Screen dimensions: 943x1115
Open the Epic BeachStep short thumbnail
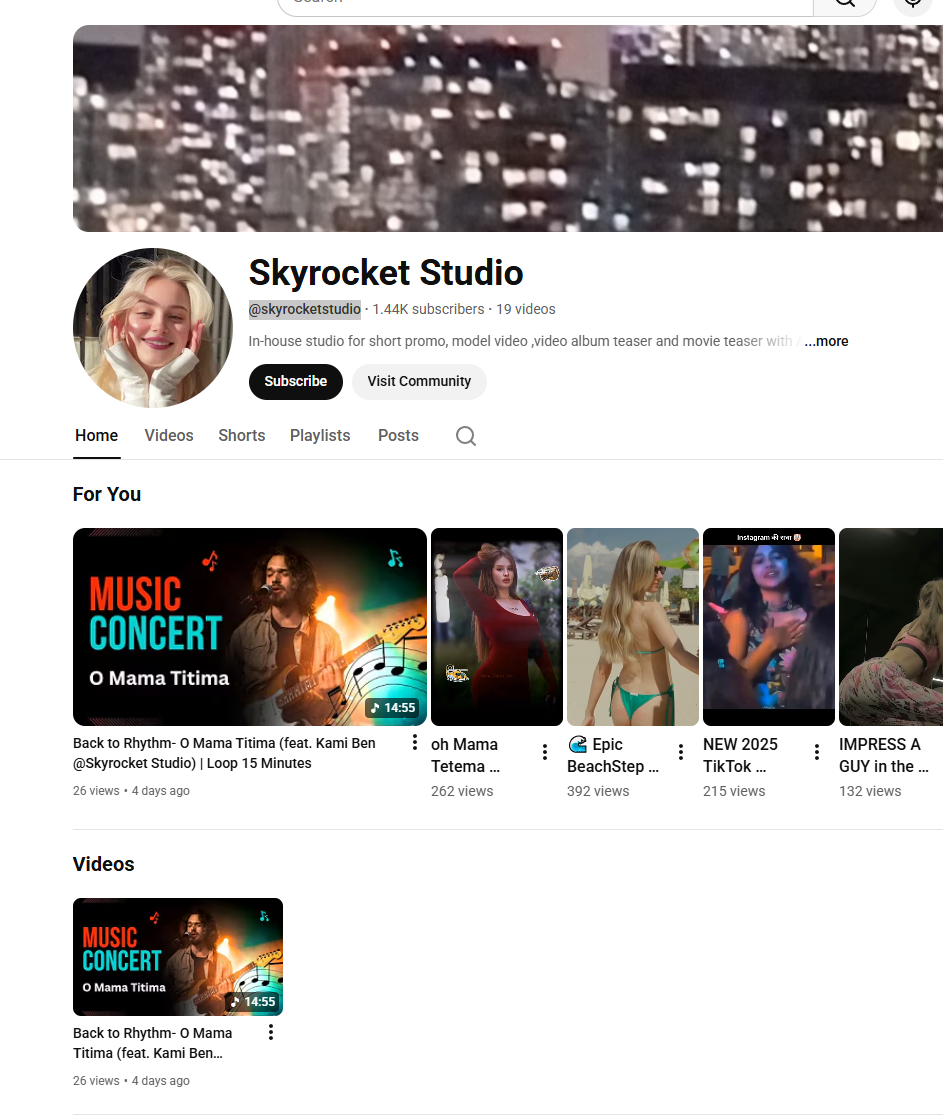coord(633,627)
